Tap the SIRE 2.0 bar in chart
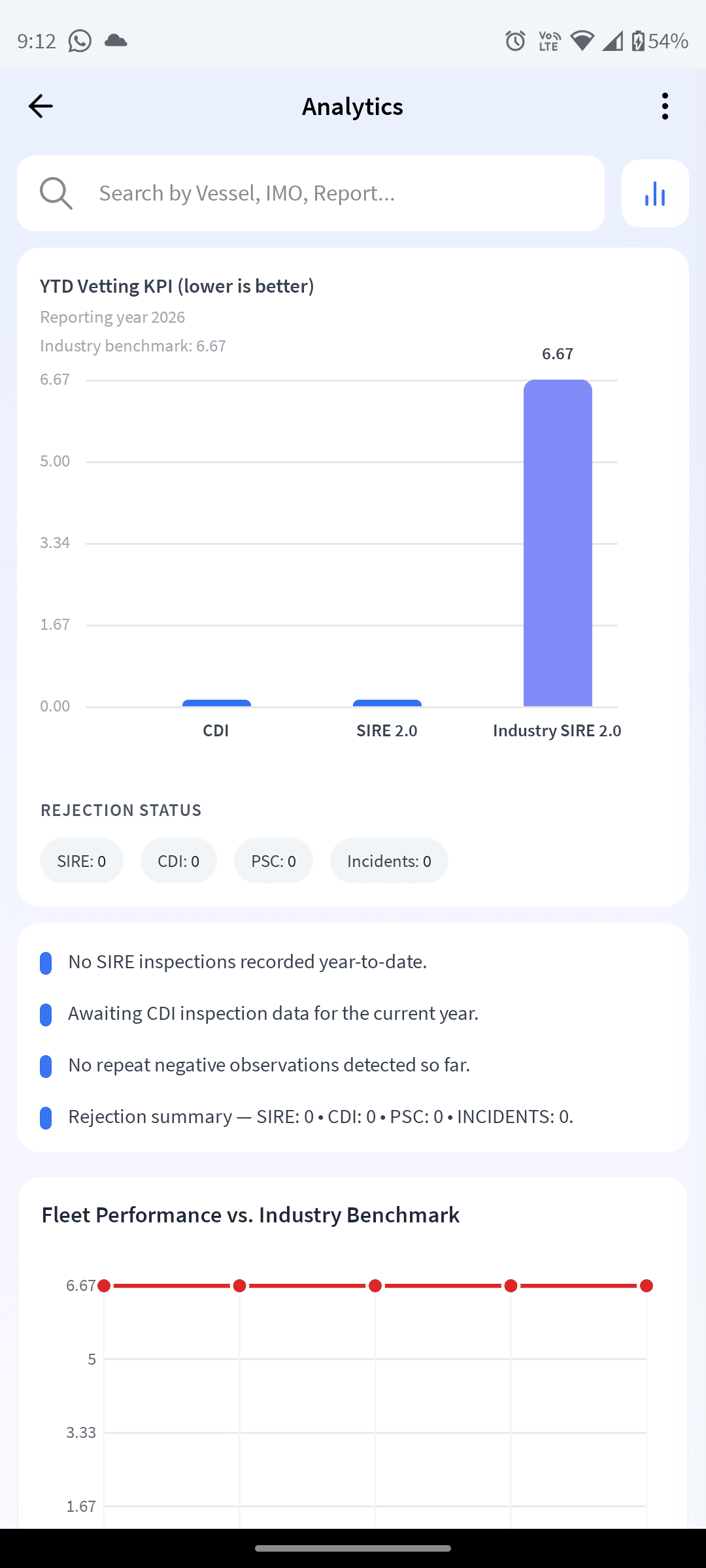Screen dimensions: 706x1568 pyautogui.click(x=387, y=703)
